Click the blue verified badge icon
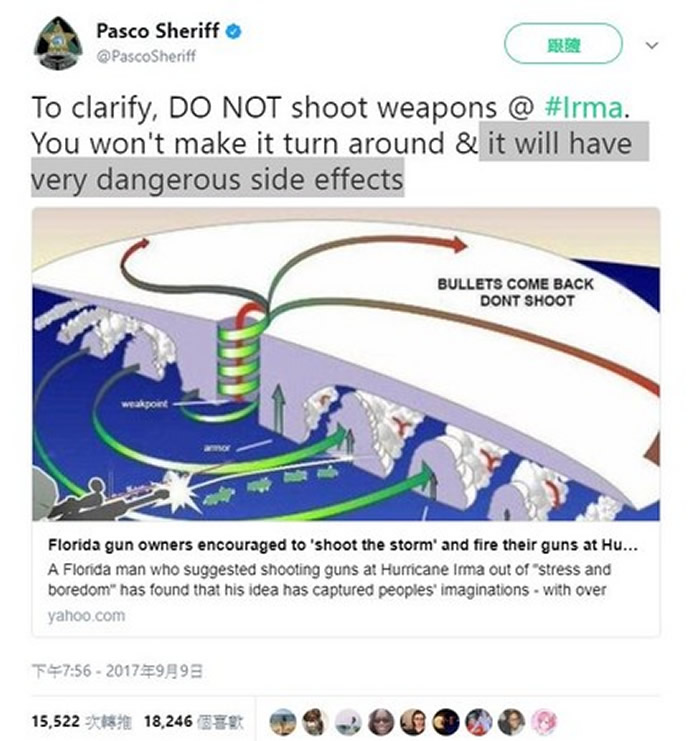This screenshot has width=700, height=741. tap(234, 32)
